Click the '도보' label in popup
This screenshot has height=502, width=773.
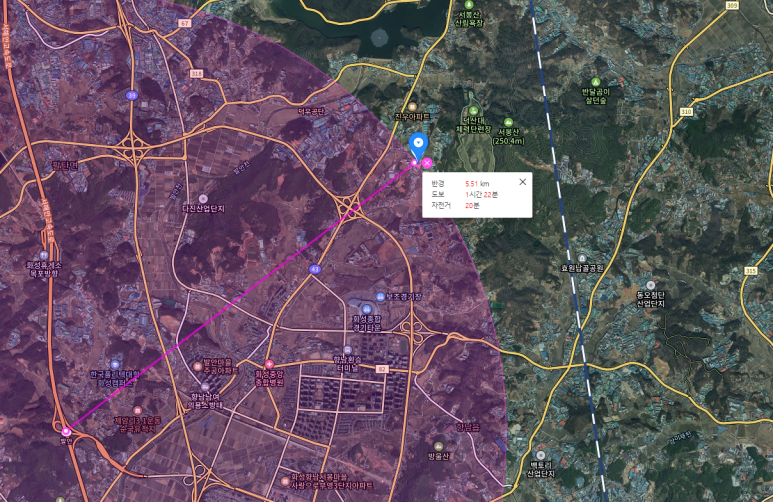[x=438, y=194]
